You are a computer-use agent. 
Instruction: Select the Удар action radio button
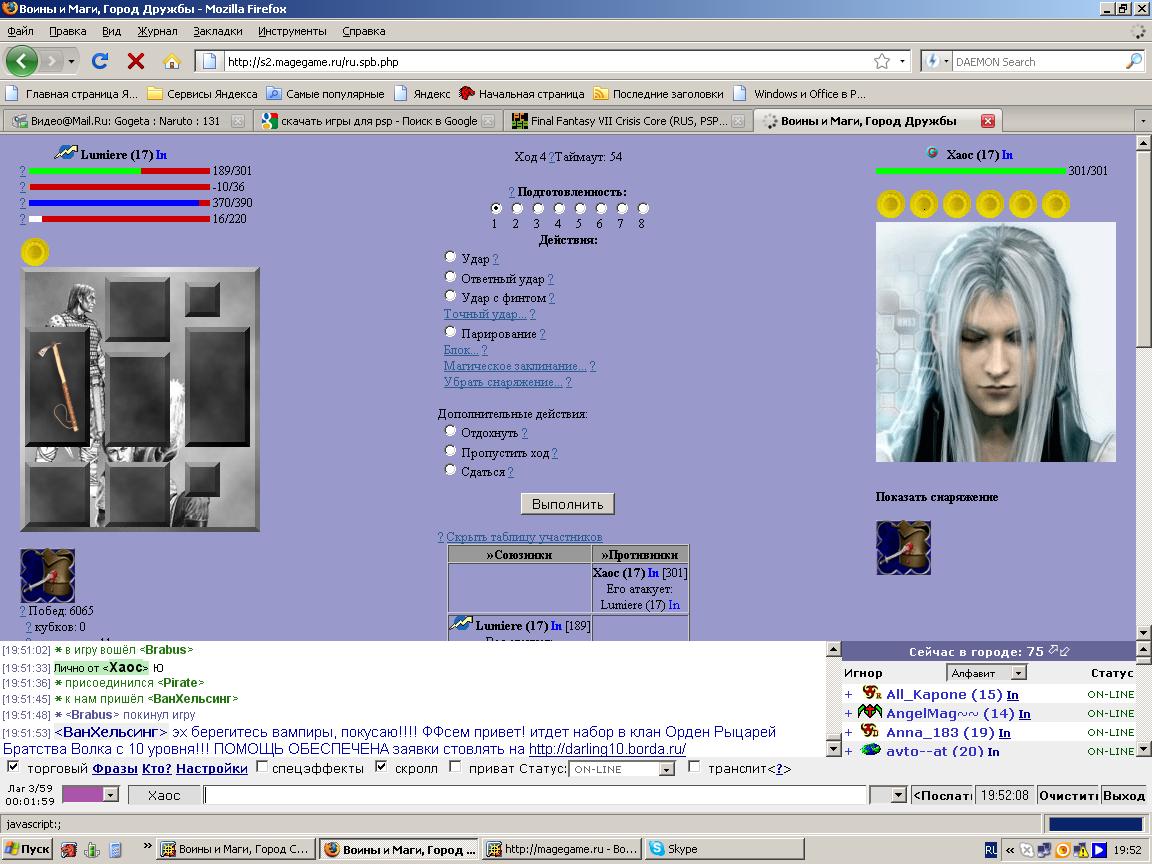coord(450,256)
